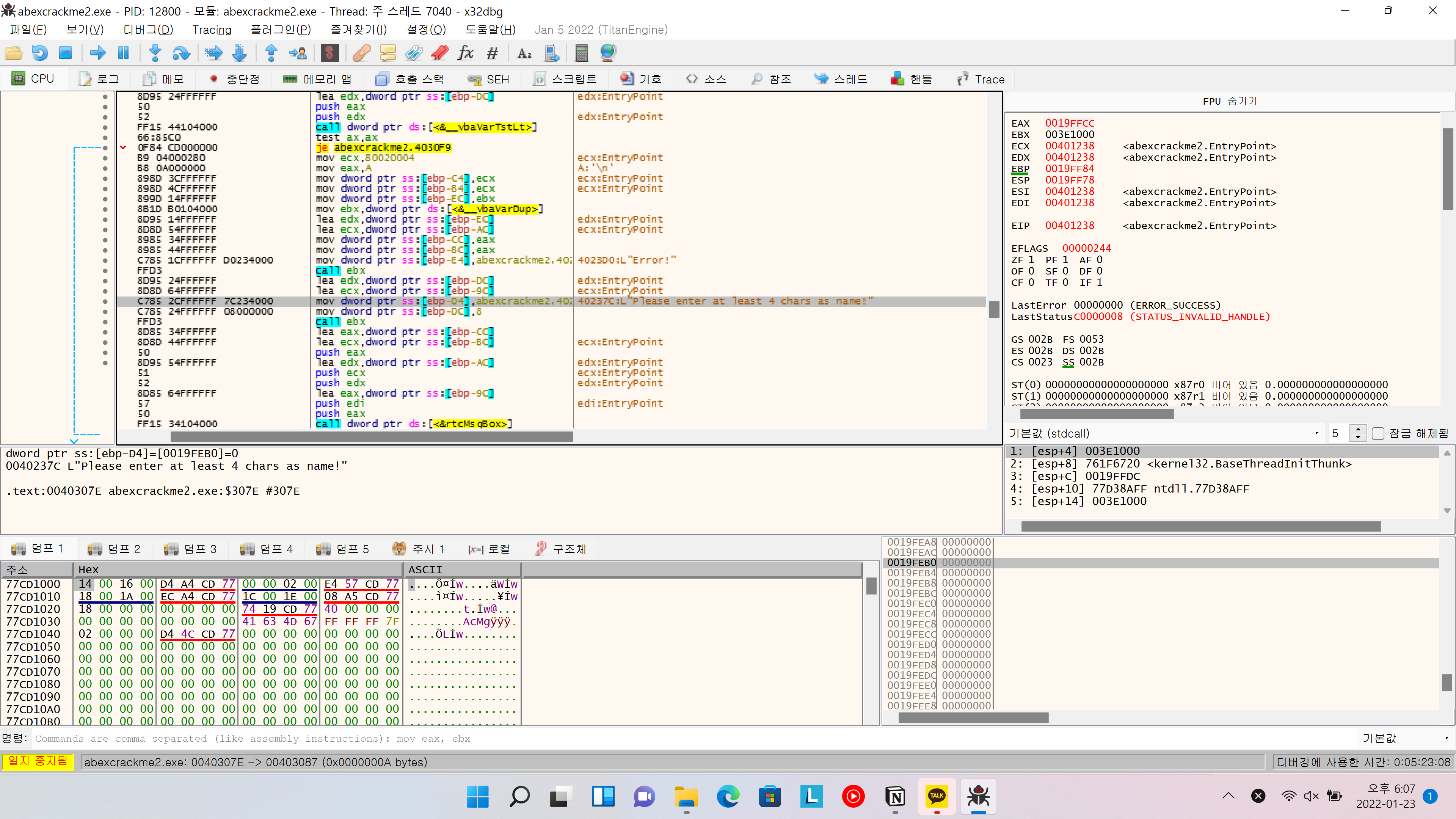Open the 중단점 tab
The width and height of the screenshot is (1456, 819).
235,78
